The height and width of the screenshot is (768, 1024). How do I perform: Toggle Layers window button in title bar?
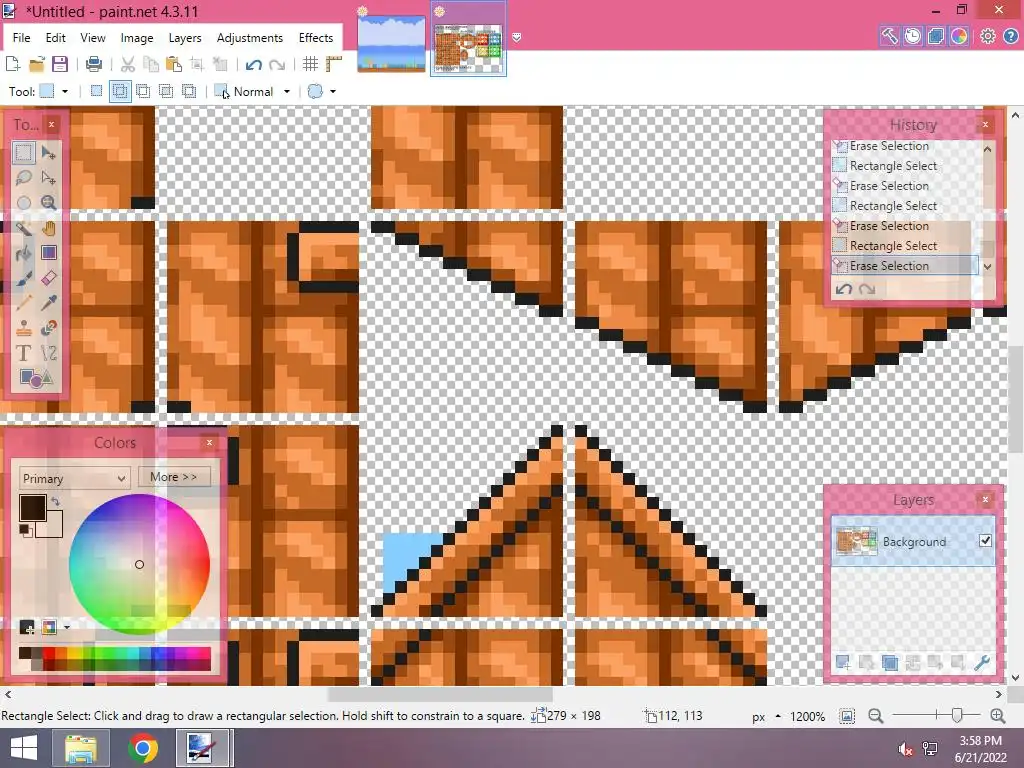point(935,36)
